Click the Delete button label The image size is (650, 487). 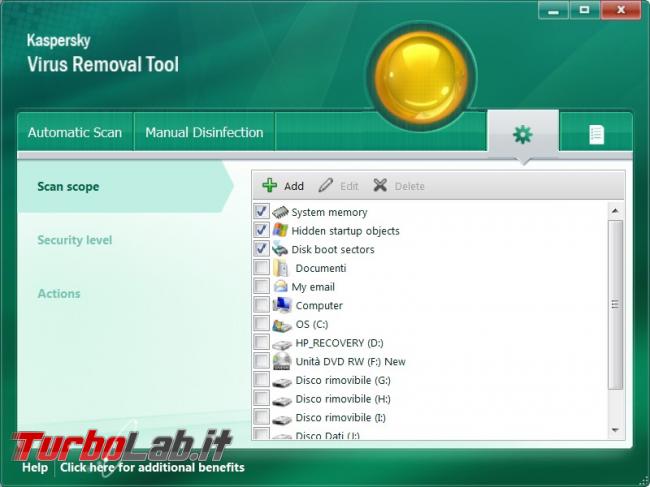tap(410, 186)
